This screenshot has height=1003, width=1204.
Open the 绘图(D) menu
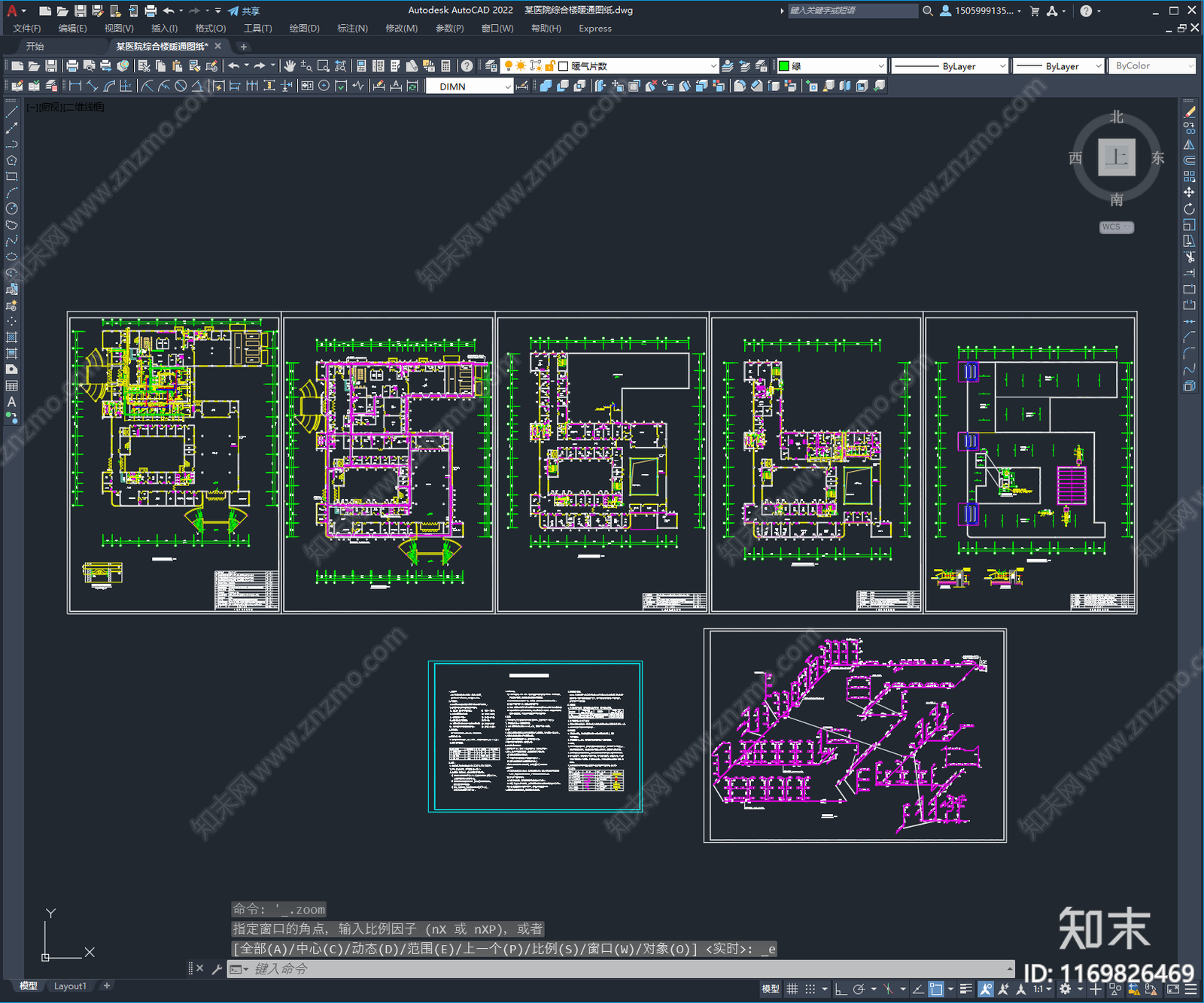click(x=304, y=29)
